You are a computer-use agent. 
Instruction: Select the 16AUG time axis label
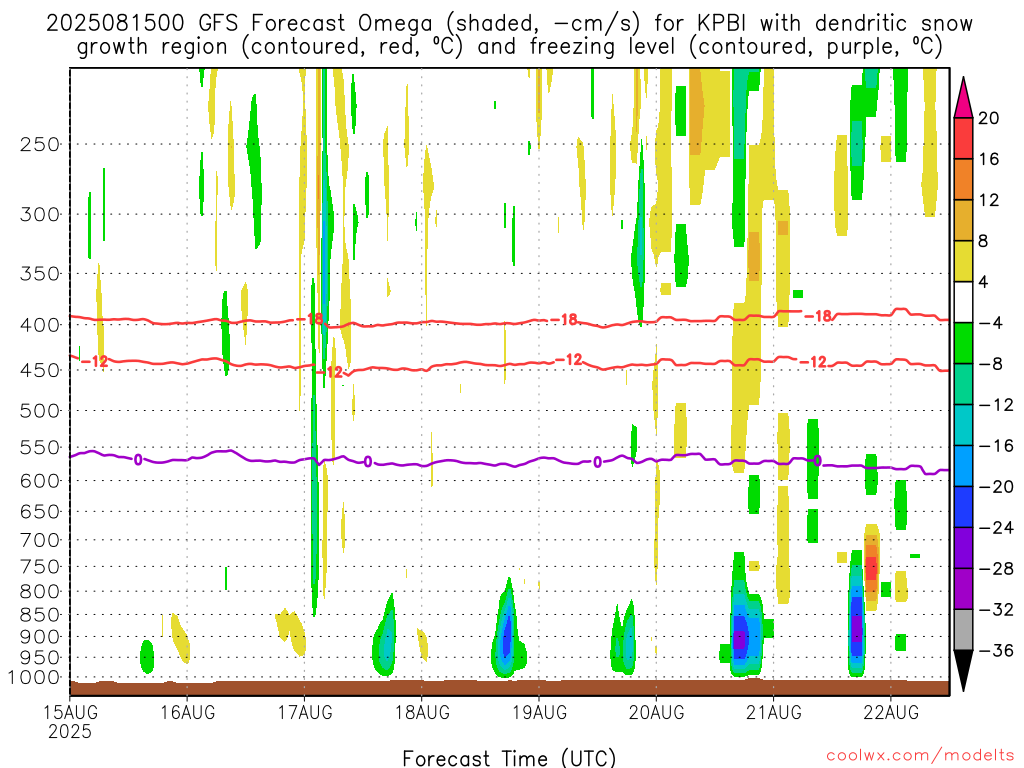click(x=187, y=712)
